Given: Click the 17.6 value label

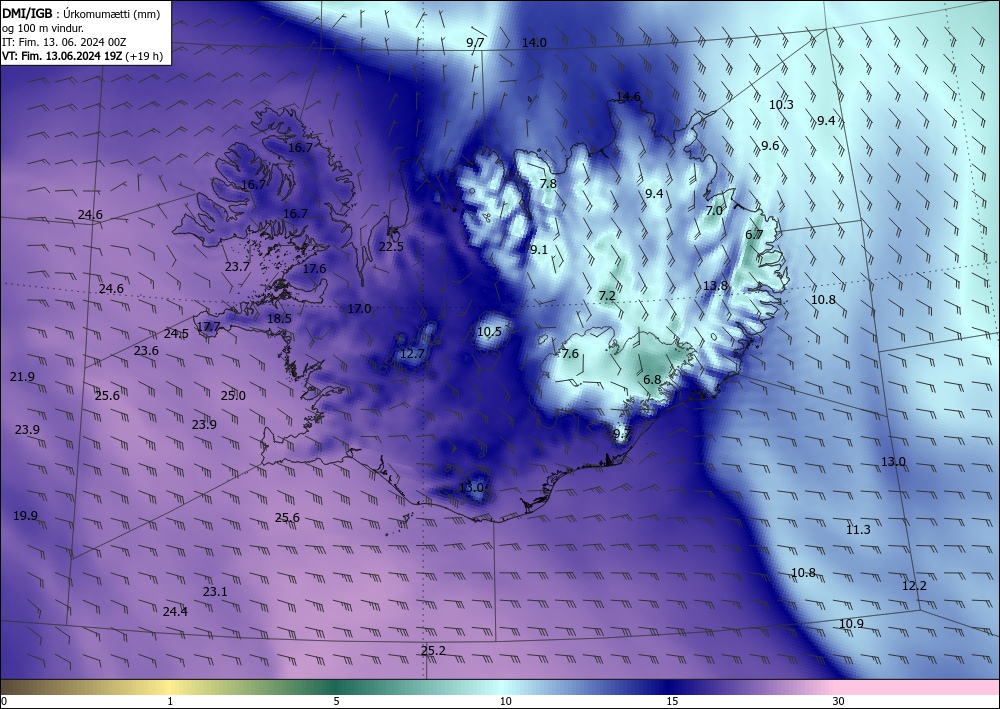Looking at the screenshot, I should (x=314, y=269).
